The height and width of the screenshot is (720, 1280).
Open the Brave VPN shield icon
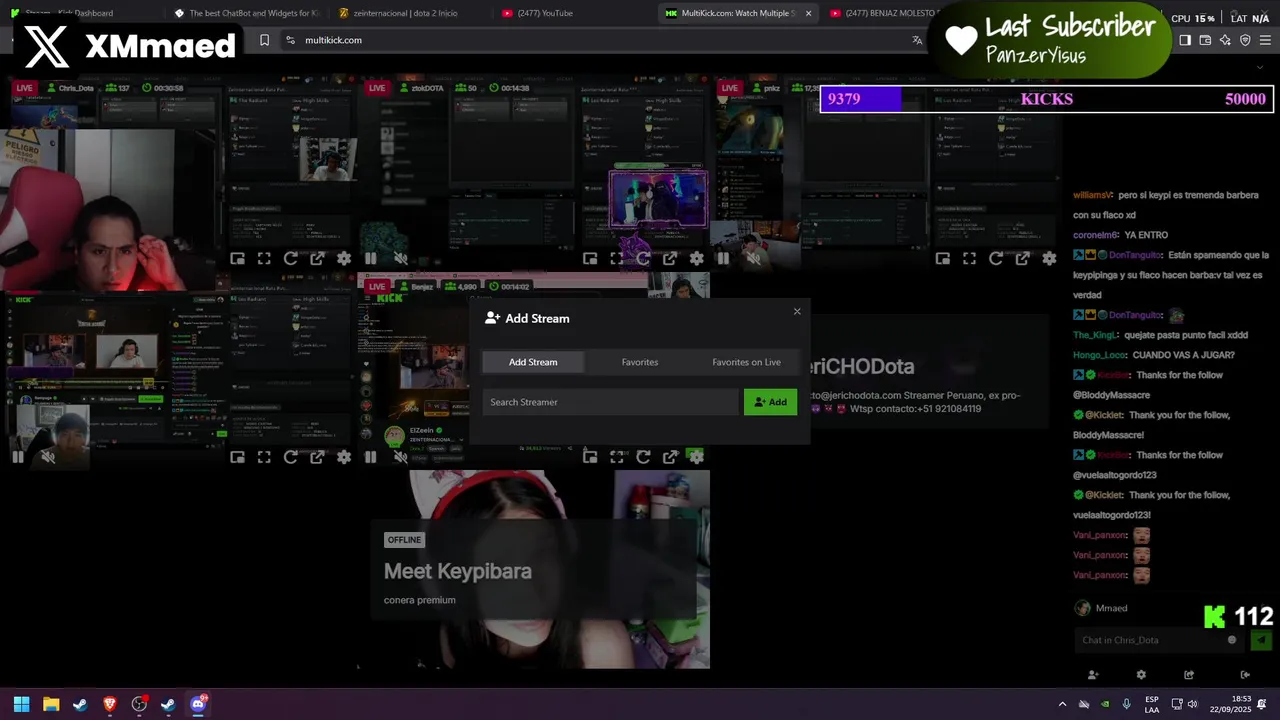point(1245,40)
